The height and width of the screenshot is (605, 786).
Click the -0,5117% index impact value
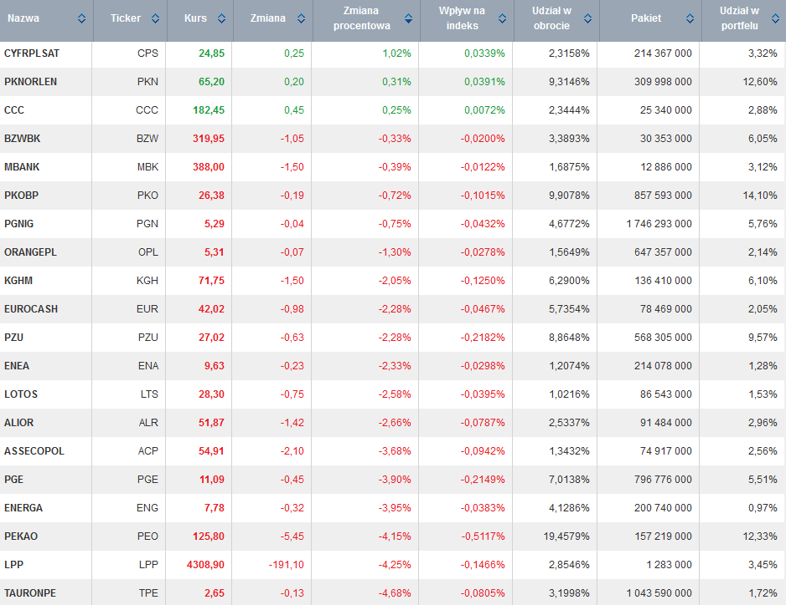[483, 536]
